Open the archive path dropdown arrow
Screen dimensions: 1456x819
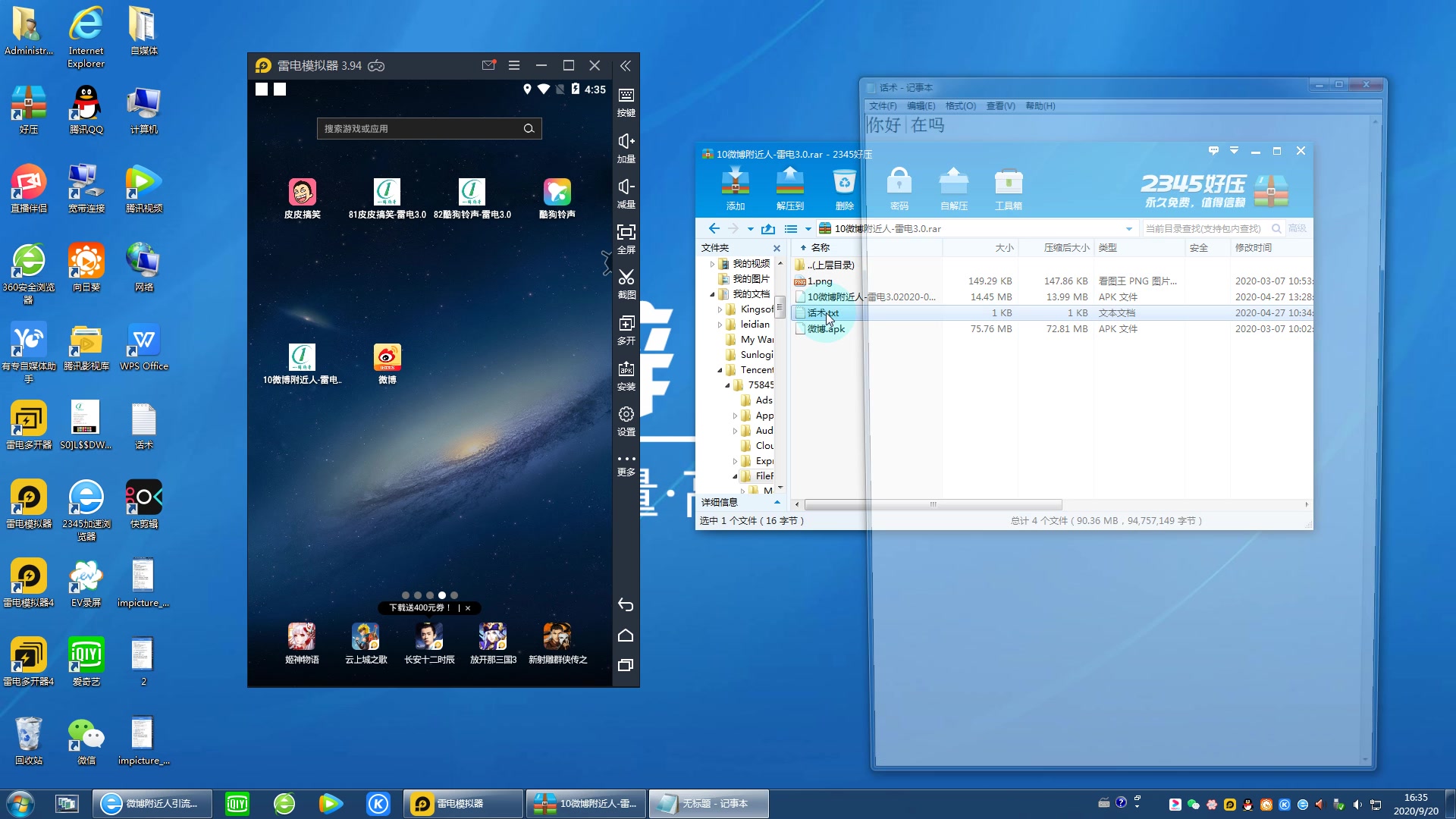tap(1128, 229)
